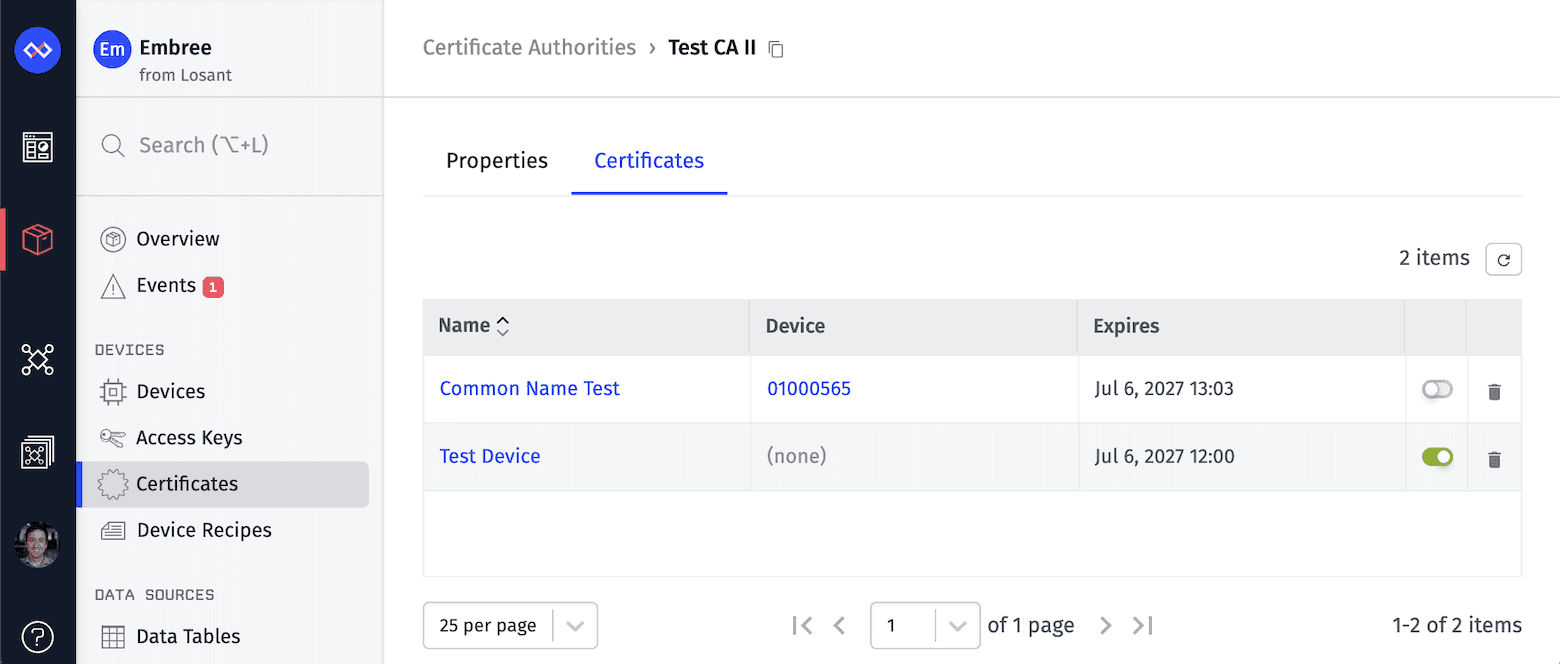This screenshot has width=1560, height=664.
Task: Open the Test Device certificate link
Action: tap(490, 457)
